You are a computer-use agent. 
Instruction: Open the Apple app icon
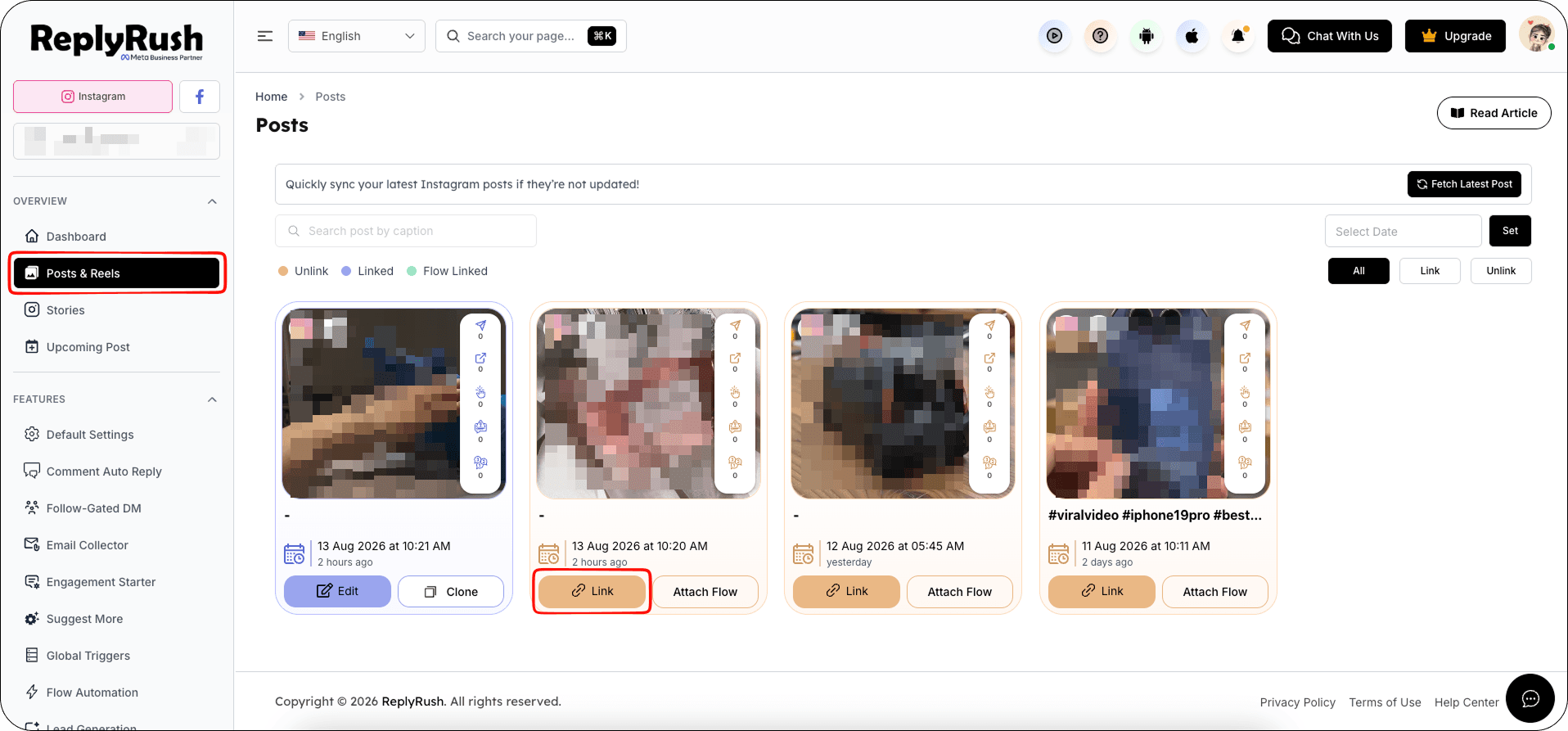click(1192, 36)
